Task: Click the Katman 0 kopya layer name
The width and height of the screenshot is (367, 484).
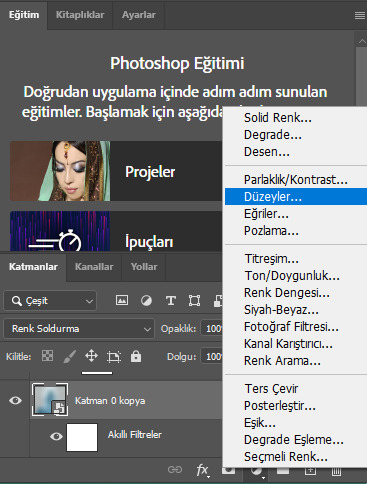Action: click(x=110, y=400)
